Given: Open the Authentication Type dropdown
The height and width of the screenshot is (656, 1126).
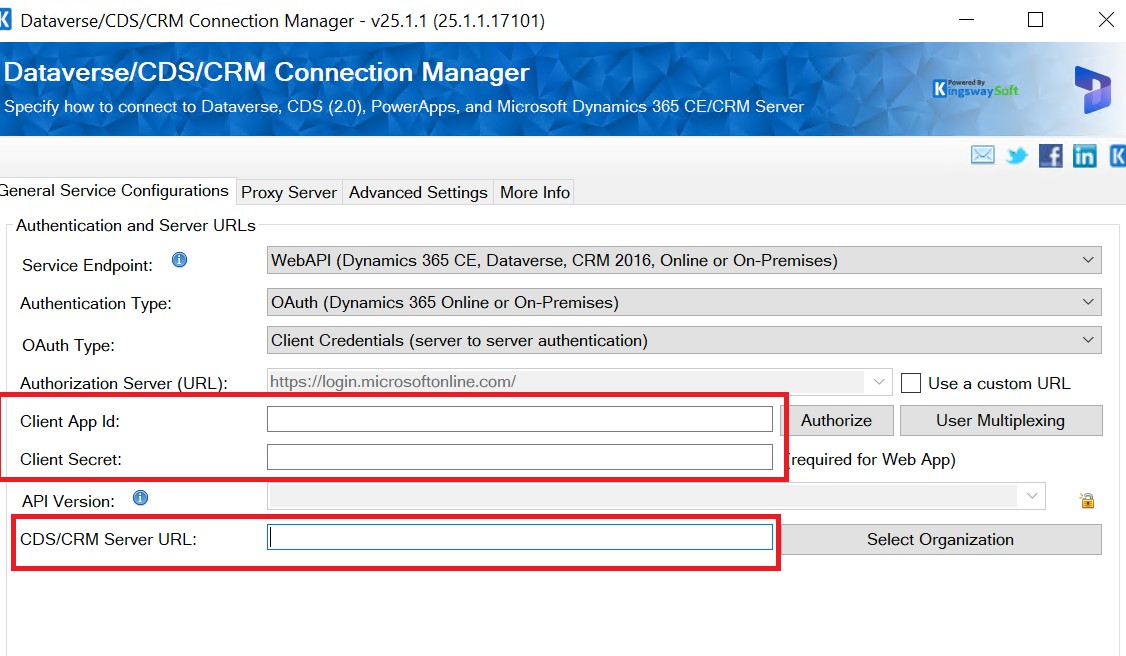Looking at the screenshot, I should tap(684, 302).
